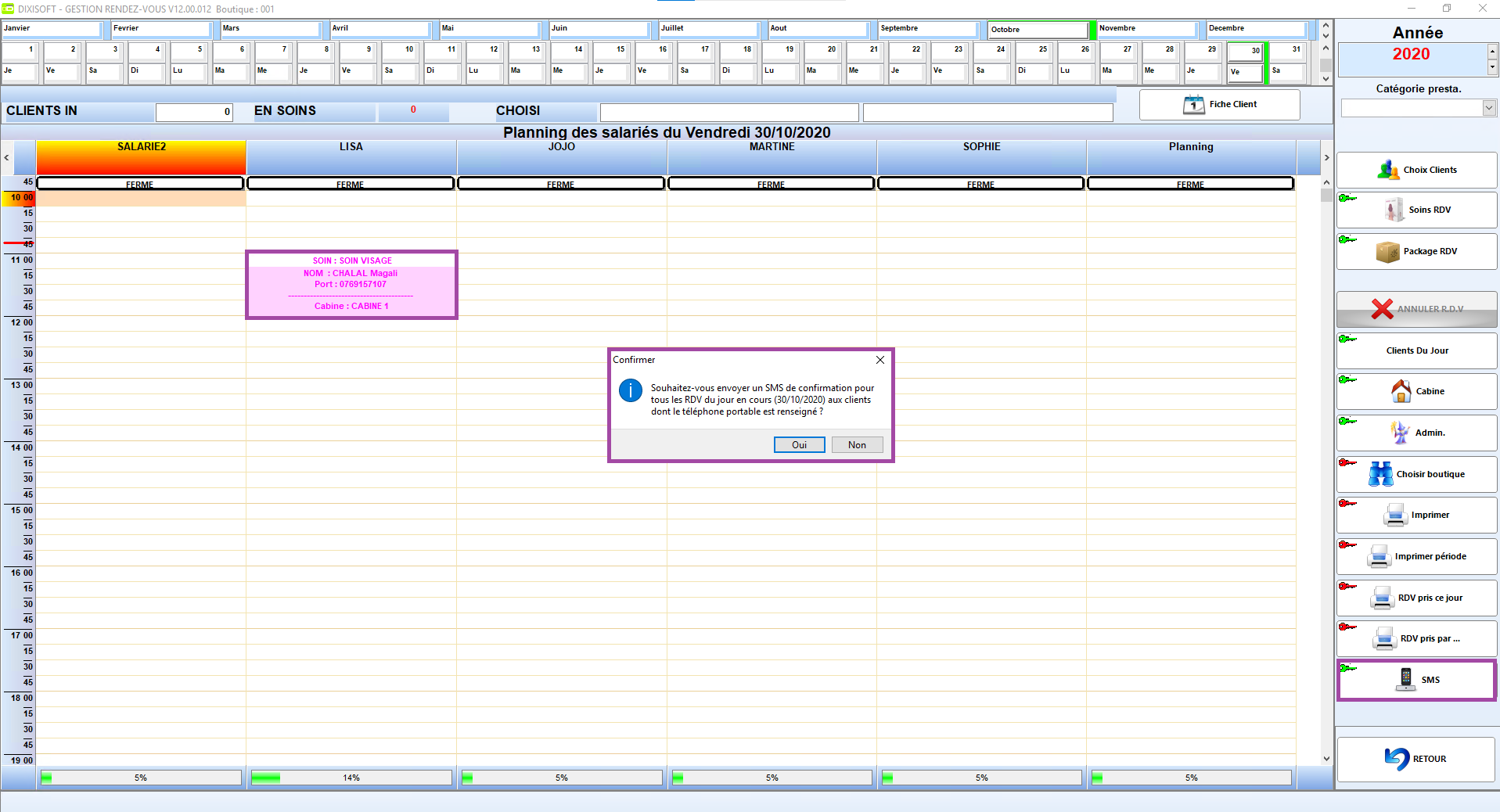Click the 14 00 time slot label

(22, 447)
